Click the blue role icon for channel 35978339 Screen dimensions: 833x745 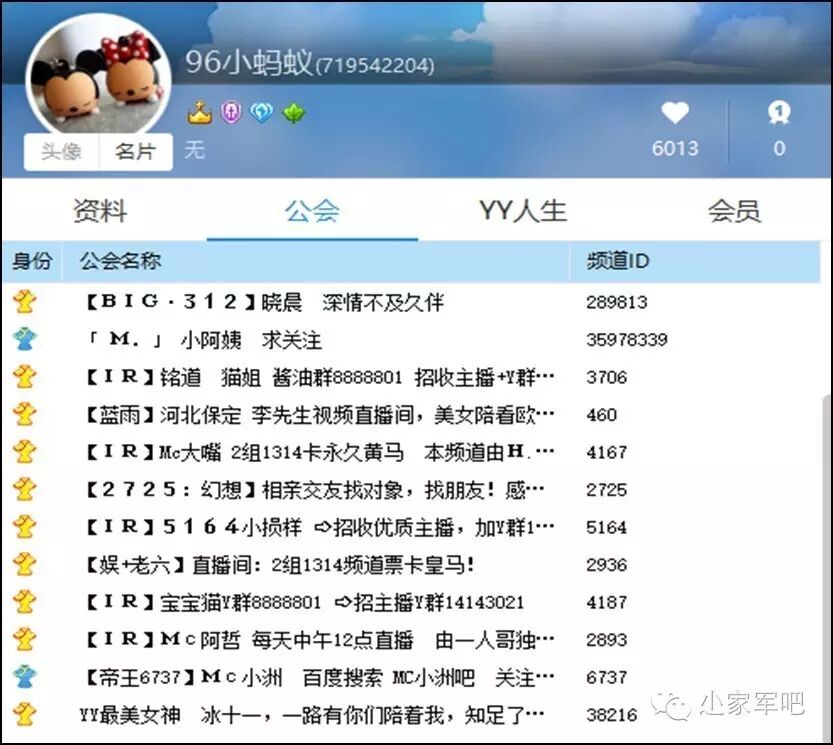pos(24,340)
